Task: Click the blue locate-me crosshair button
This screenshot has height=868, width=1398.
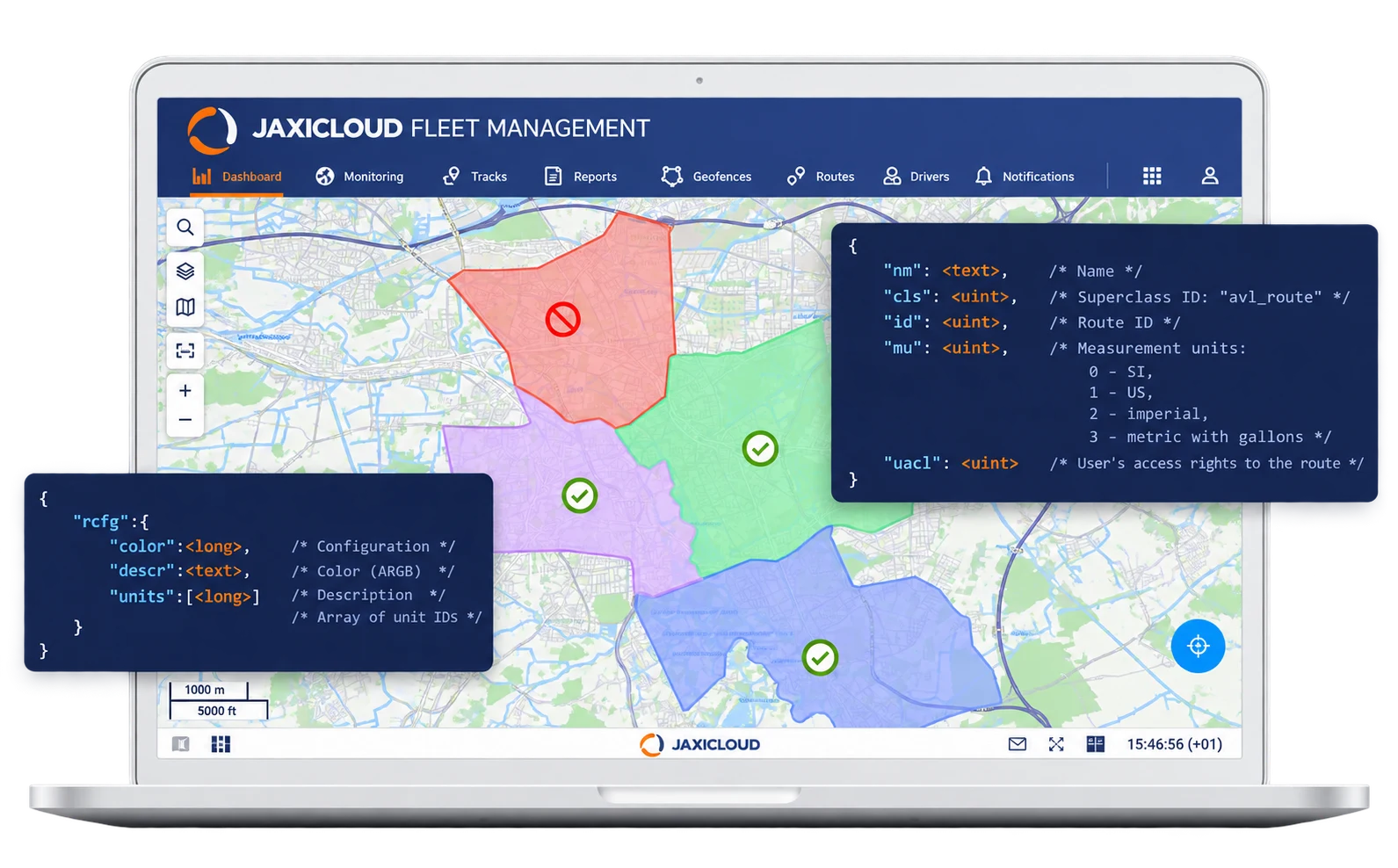Action: (x=1198, y=646)
